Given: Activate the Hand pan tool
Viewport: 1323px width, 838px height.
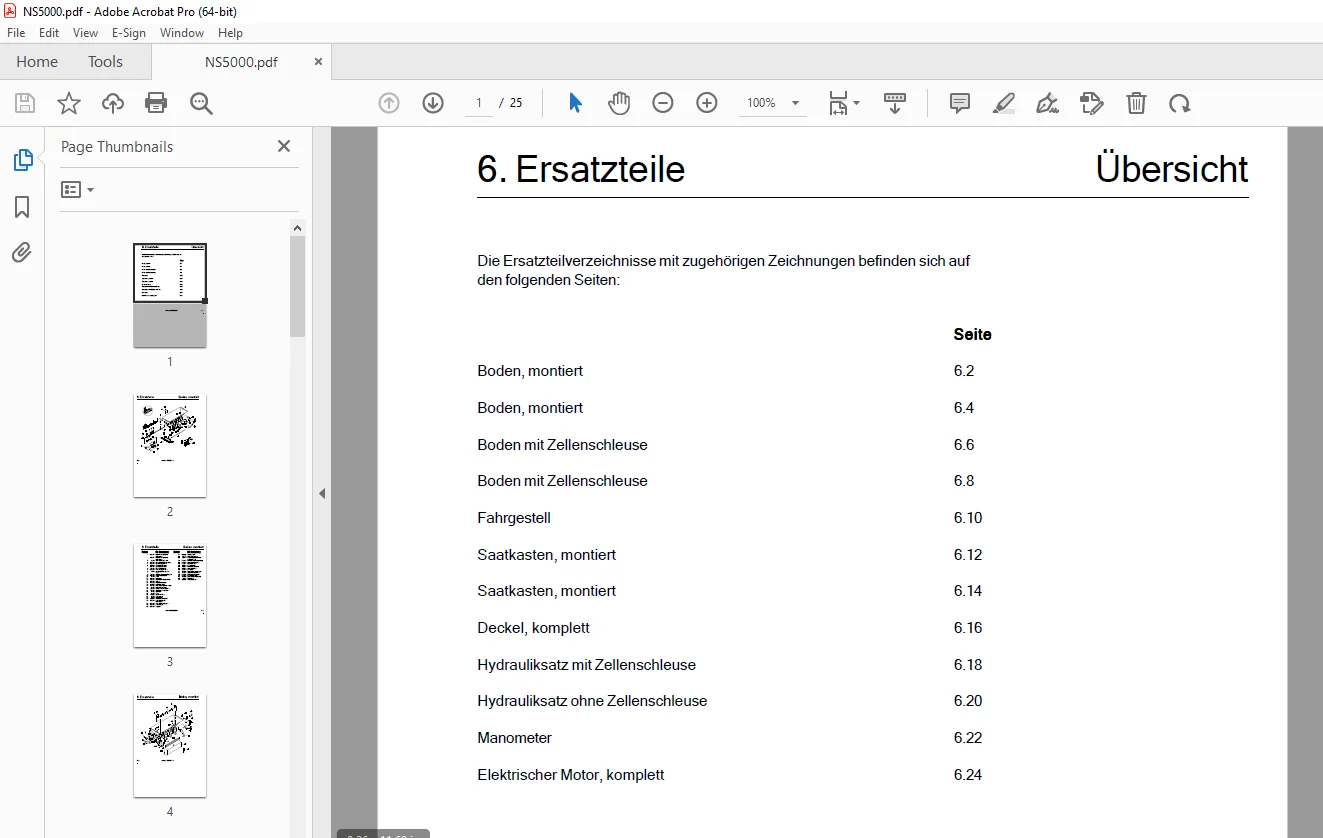Looking at the screenshot, I should 619,103.
